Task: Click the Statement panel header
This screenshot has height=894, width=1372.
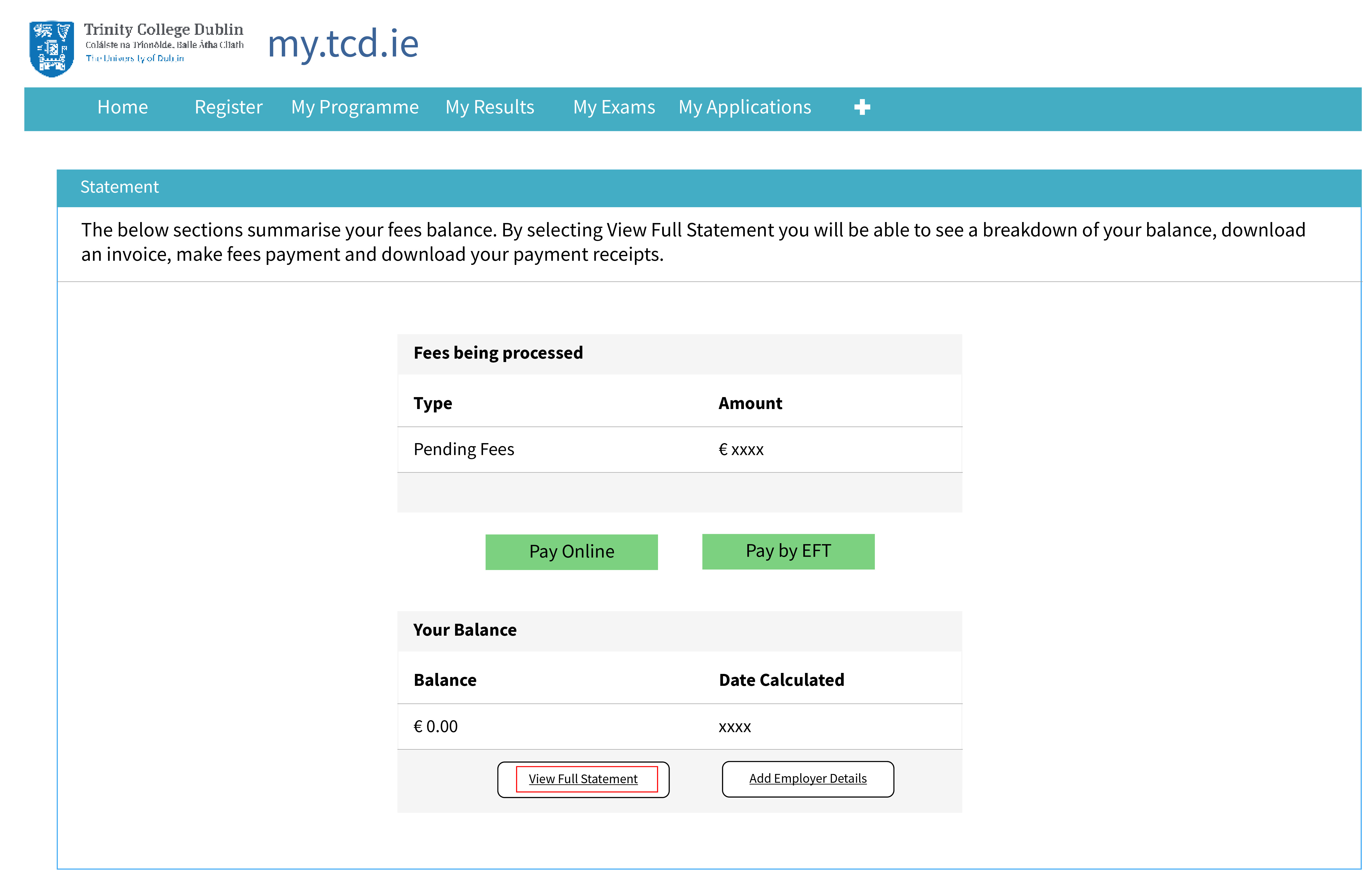Action: click(119, 187)
